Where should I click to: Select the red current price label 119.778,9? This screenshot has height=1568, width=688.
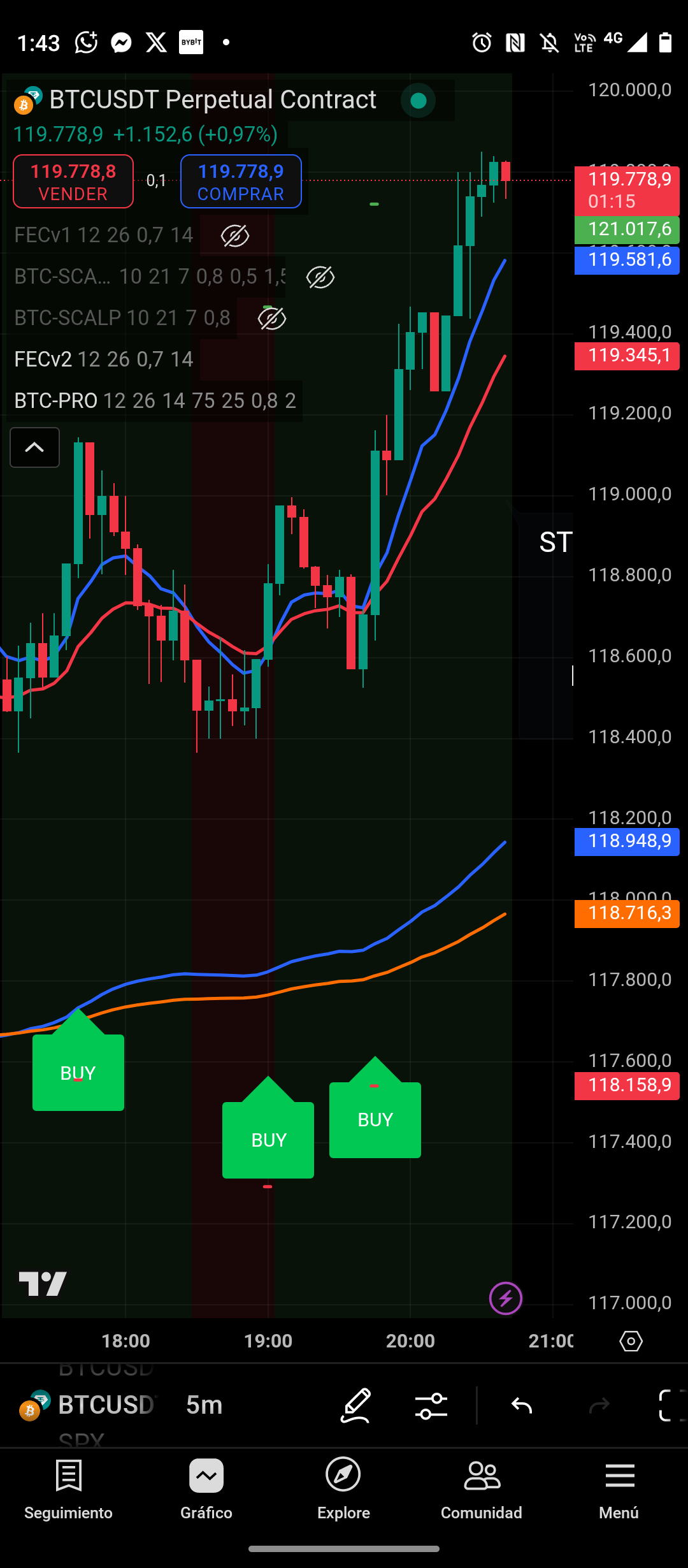pyautogui.click(x=627, y=191)
